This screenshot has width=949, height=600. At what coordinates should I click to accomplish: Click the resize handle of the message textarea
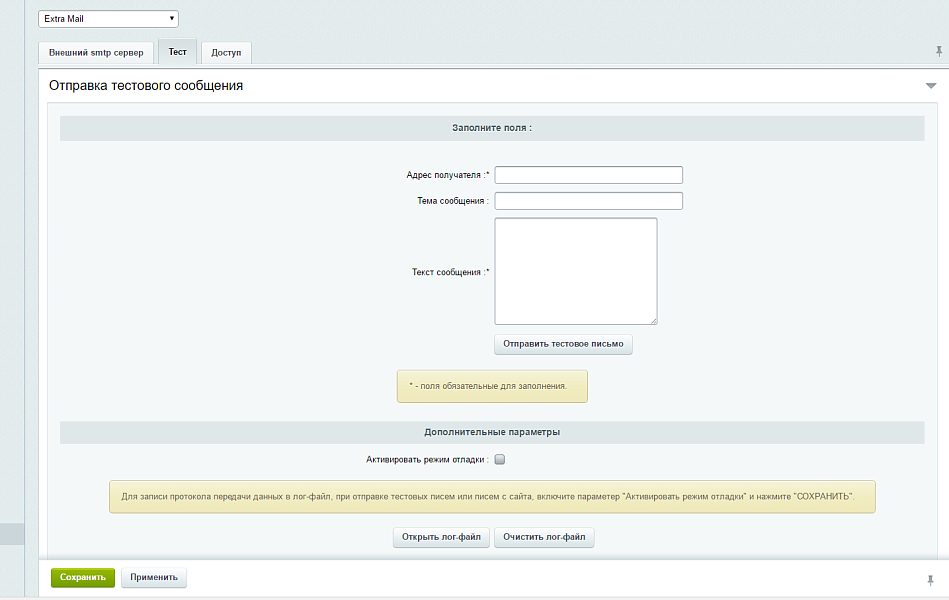click(x=653, y=320)
